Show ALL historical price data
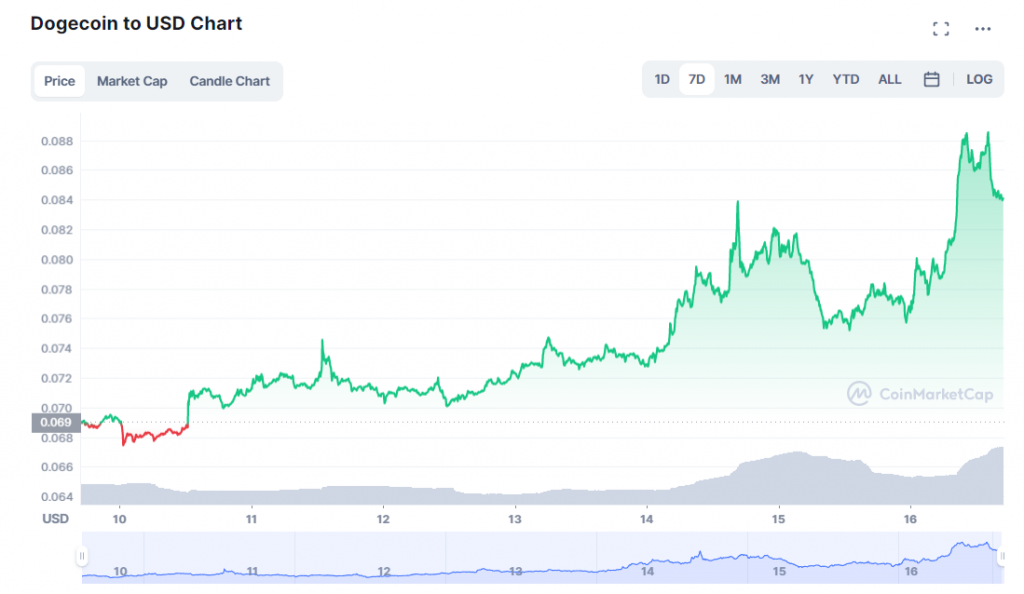The image size is (1024, 594). (x=889, y=78)
